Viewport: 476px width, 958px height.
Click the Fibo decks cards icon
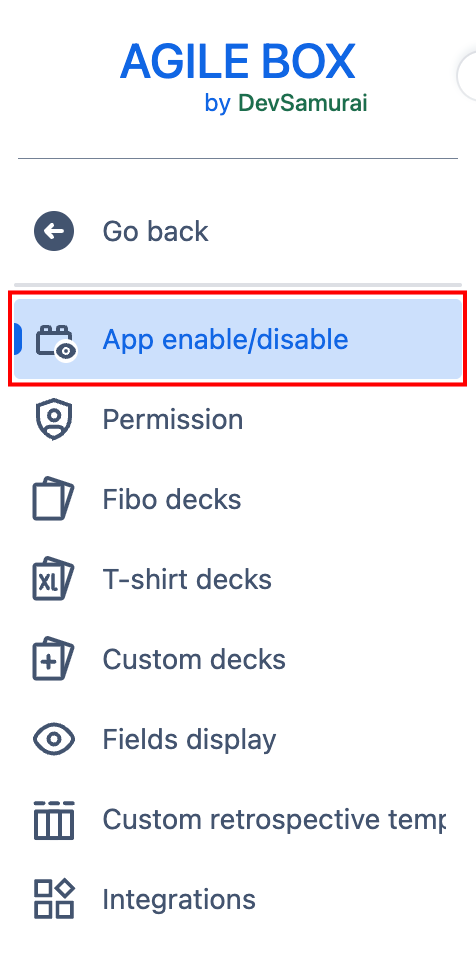[x=53, y=499]
